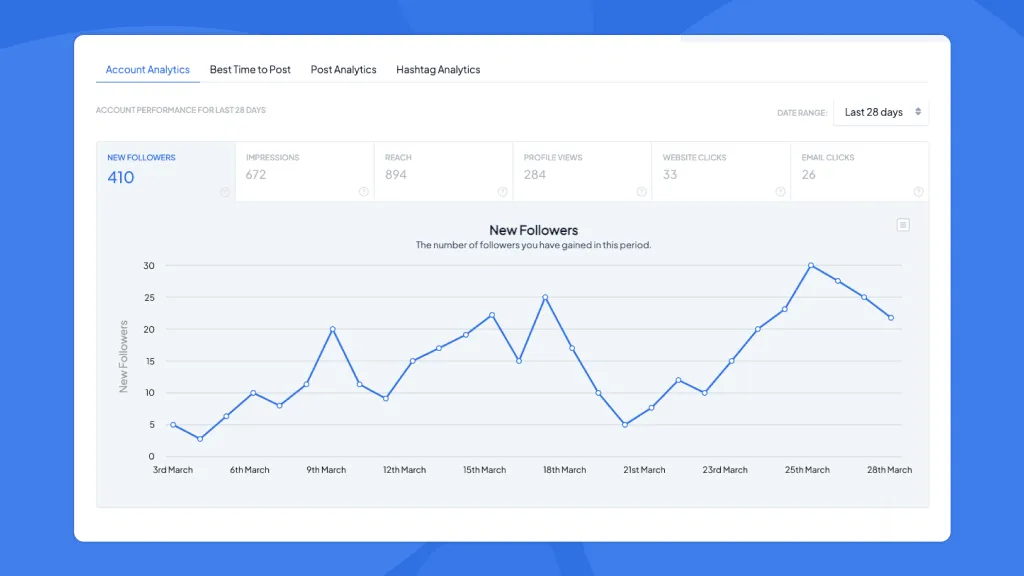
Task: Select the Reach metric card
Action: [443, 172]
